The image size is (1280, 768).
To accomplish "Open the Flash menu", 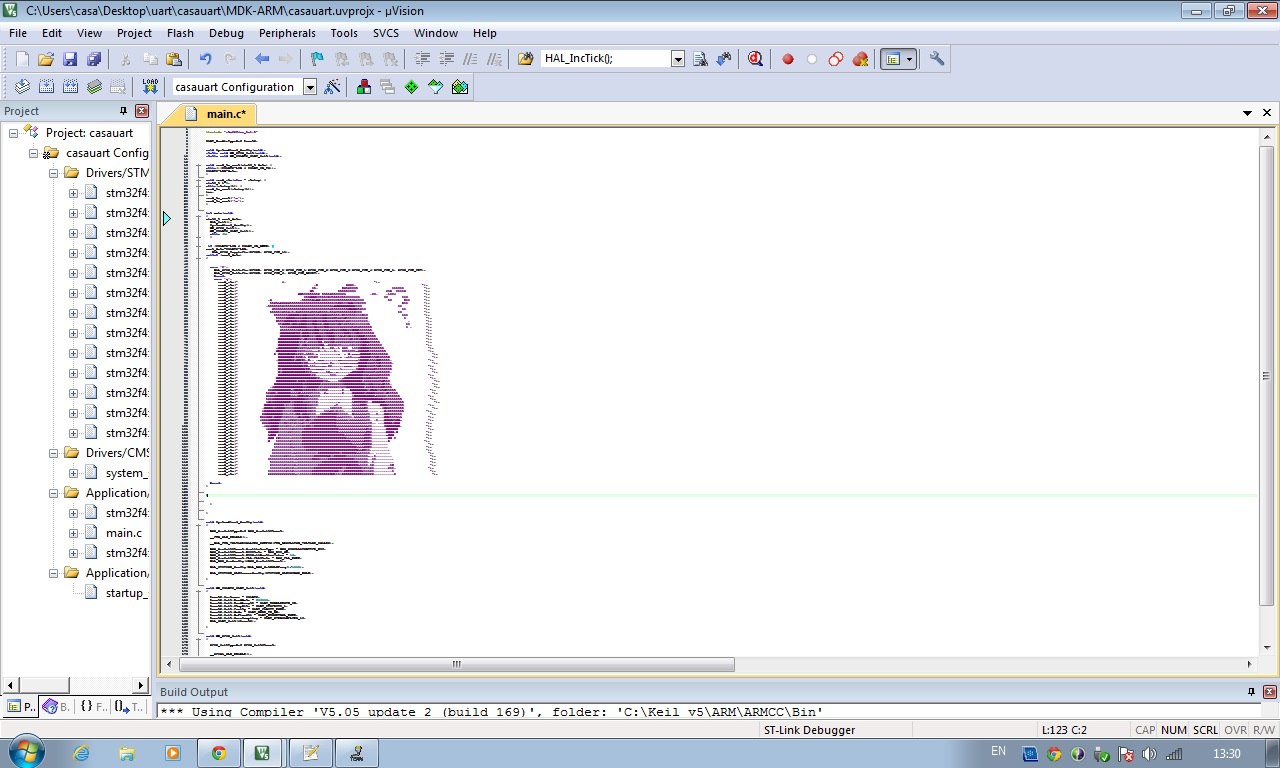I will tap(180, 33).
